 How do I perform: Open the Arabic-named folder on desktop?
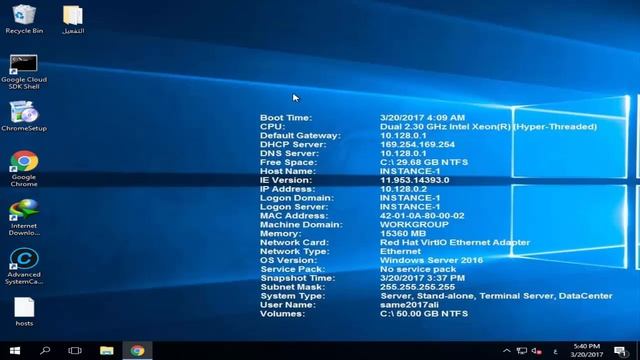click(x=73, y=19)
